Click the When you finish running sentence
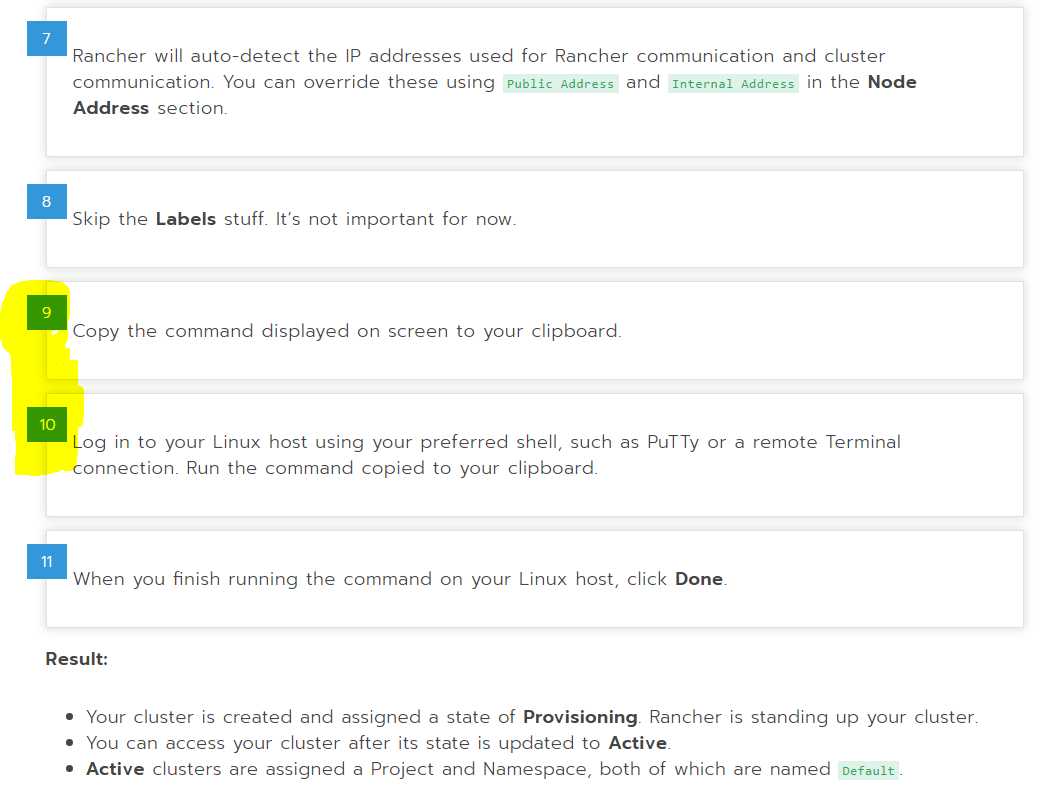Viewport: 1041px width, 787px height. tap(400, 578)
